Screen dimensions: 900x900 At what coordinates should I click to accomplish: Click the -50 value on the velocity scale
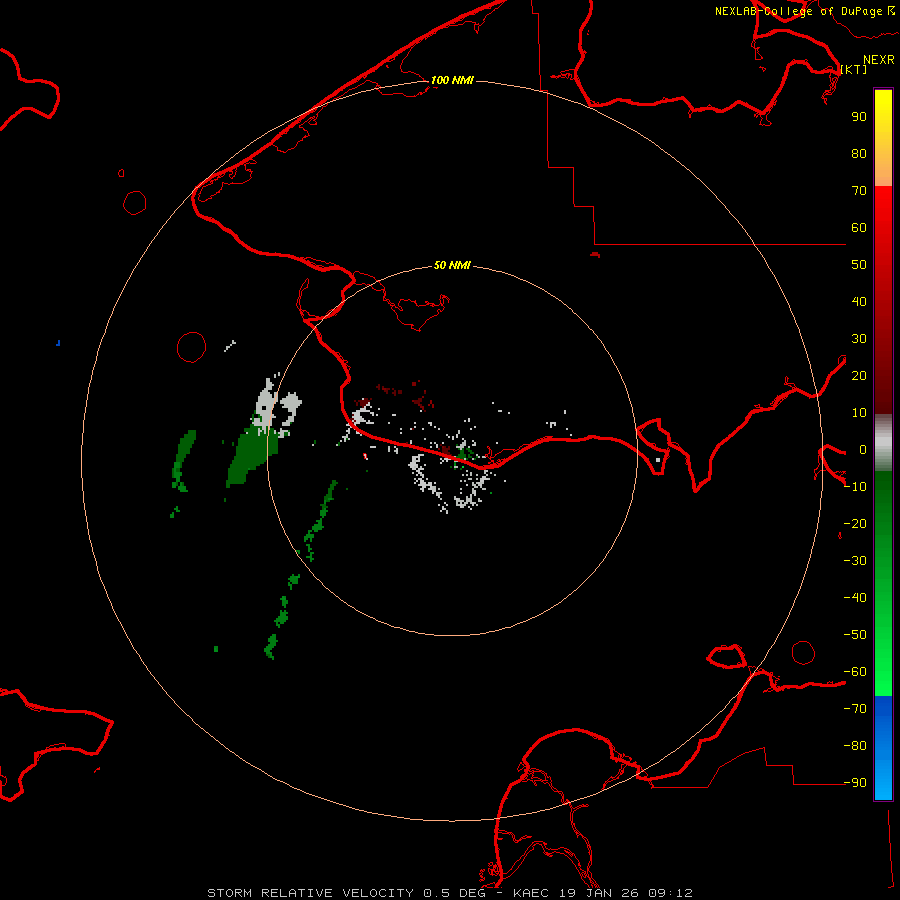click(x=855, y=635)
